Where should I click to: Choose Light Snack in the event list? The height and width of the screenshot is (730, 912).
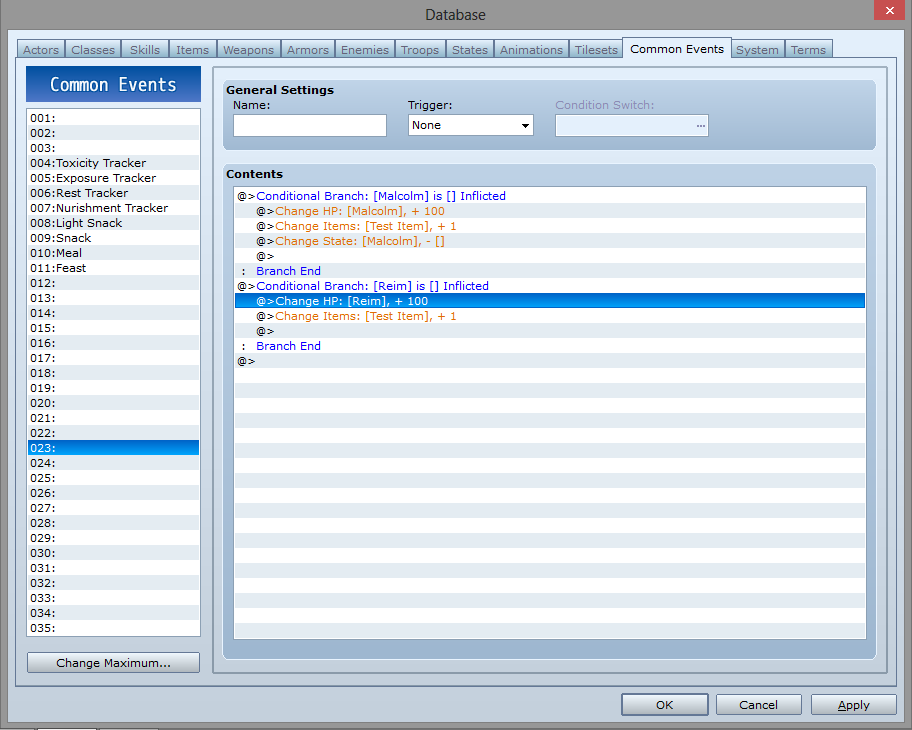point(89,223)
